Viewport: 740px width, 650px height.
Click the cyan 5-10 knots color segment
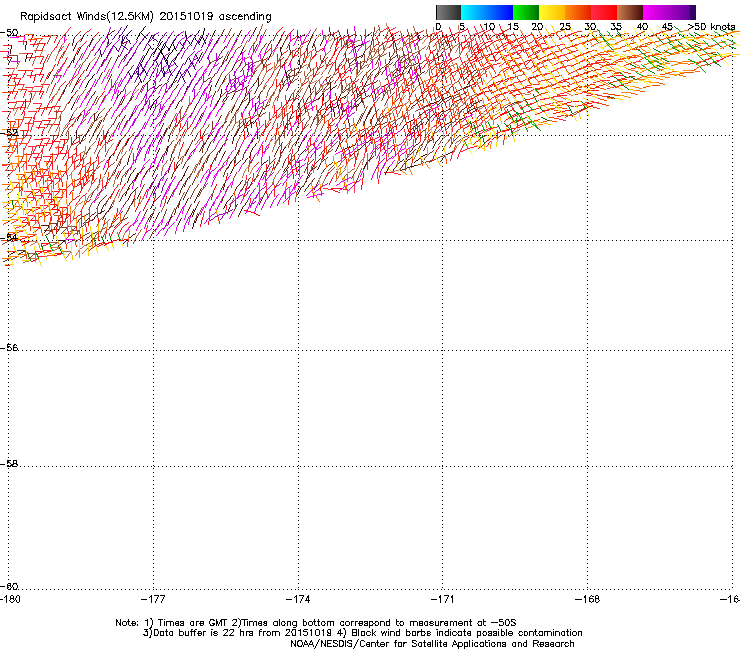pos(474,12)
